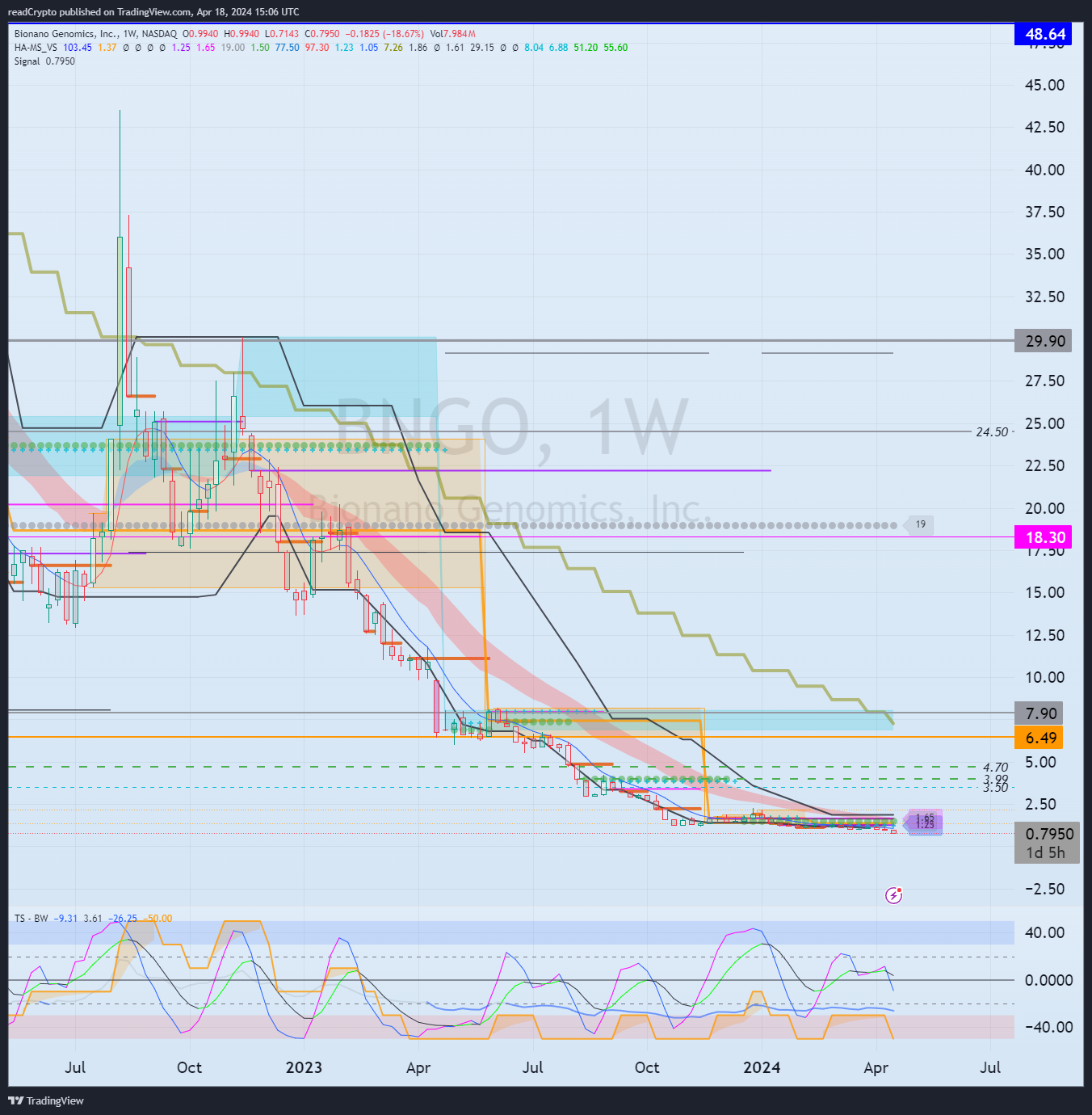Click the 51.20 value in HA-MS_VS legend

586,48
